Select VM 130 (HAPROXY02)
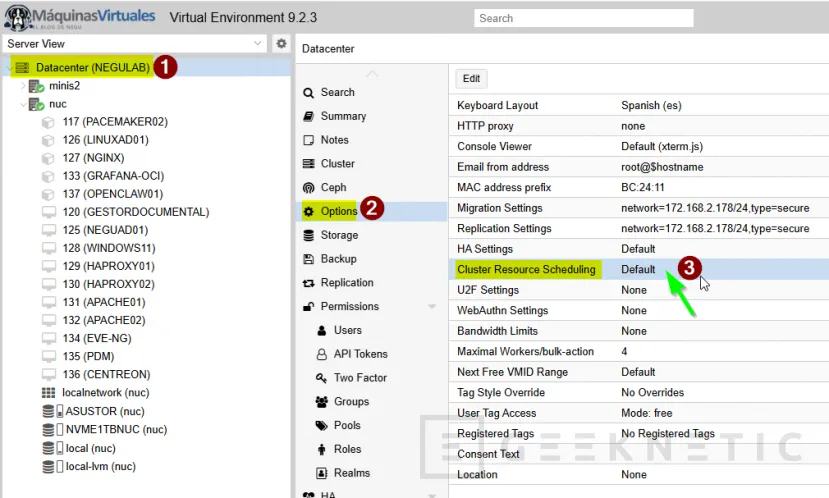Viewport: 829px width, 498px height. tap(108, 284)
